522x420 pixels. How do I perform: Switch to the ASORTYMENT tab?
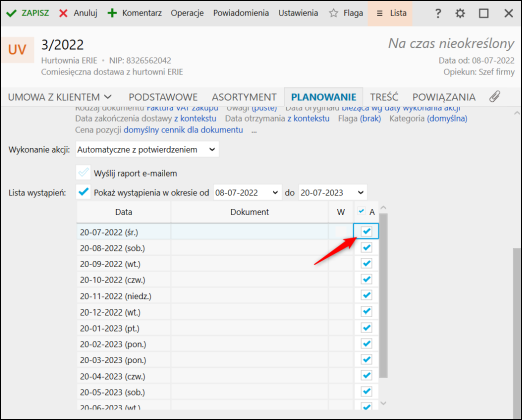tap(244, 97)
